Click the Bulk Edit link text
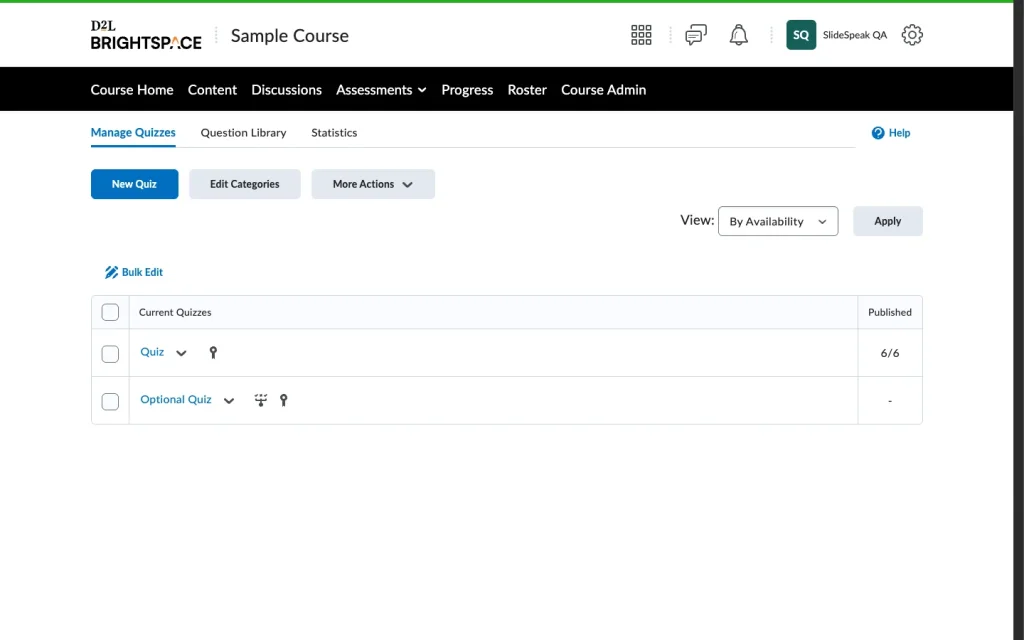Viewport: 1024px width, 640px height. [142, 272]
